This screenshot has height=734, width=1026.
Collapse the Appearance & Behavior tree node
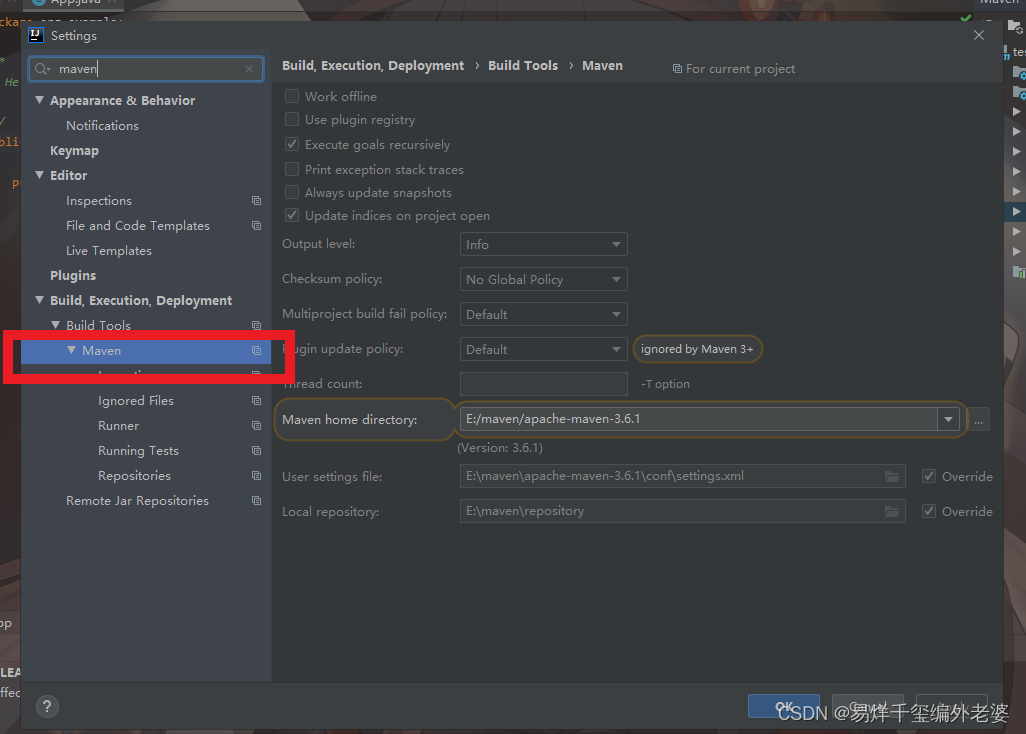tap(40, 100)
